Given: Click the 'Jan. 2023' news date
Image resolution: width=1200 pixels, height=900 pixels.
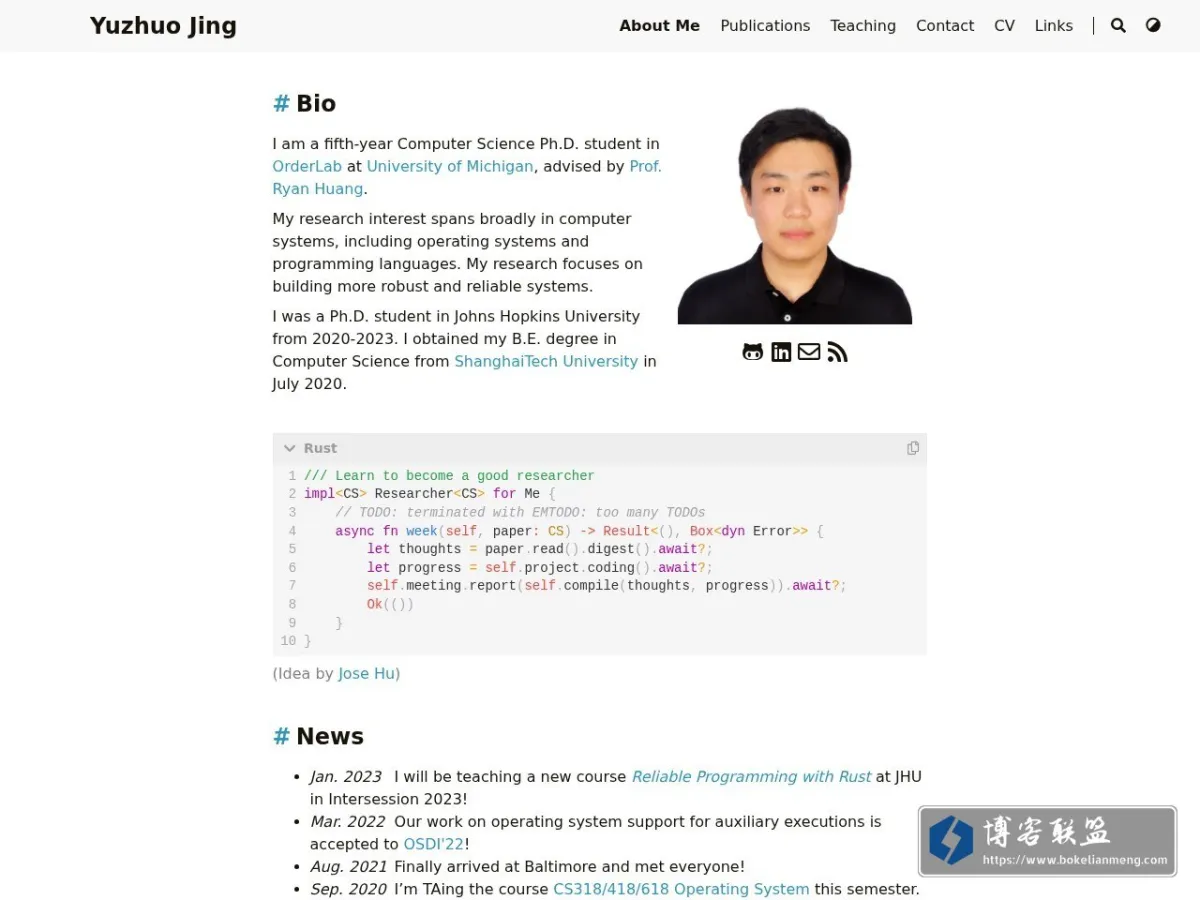Looking at the screenshot, I should [346, 777].
